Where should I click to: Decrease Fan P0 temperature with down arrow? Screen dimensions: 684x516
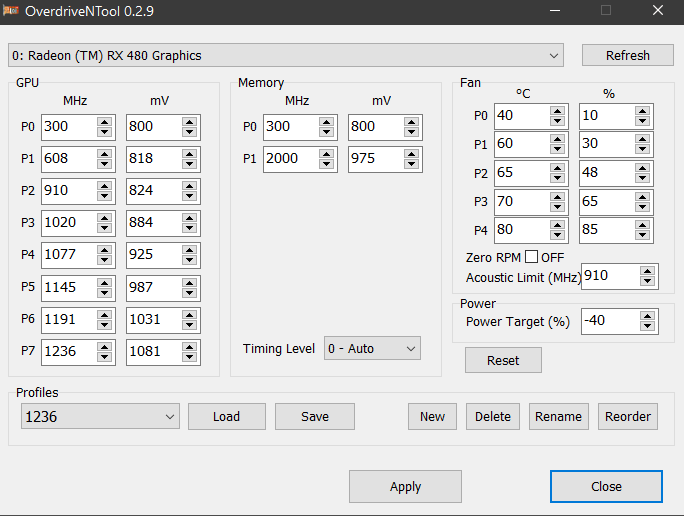(557, 121)
